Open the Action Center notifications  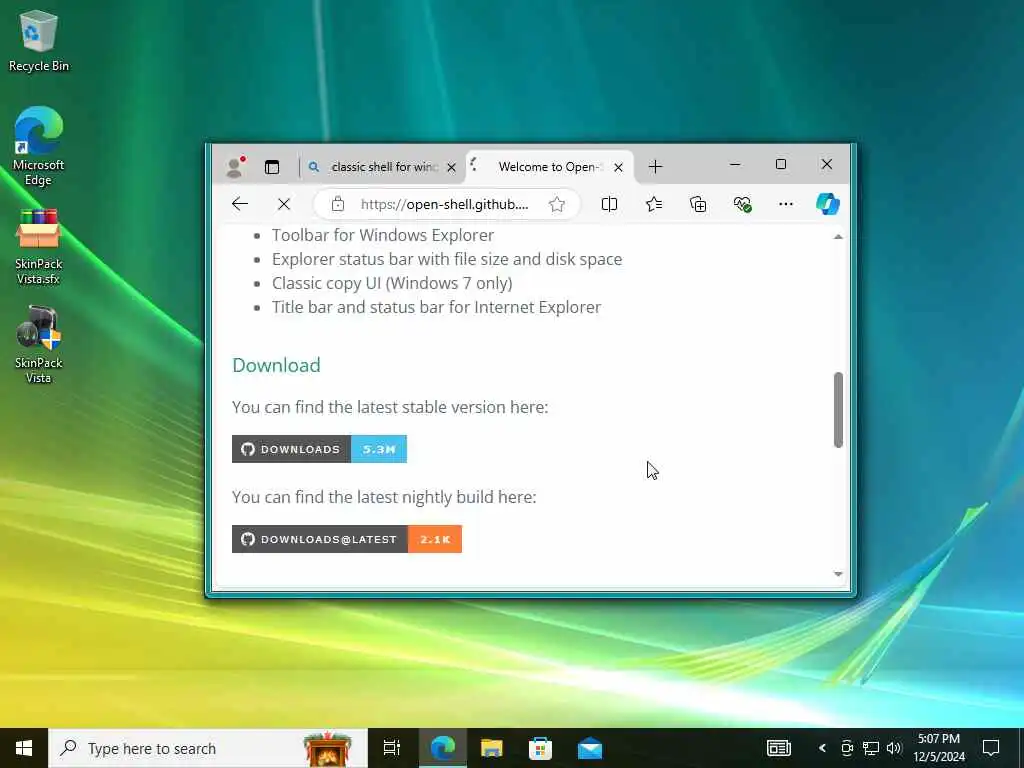pyautogui.click(x=991, y=748)
